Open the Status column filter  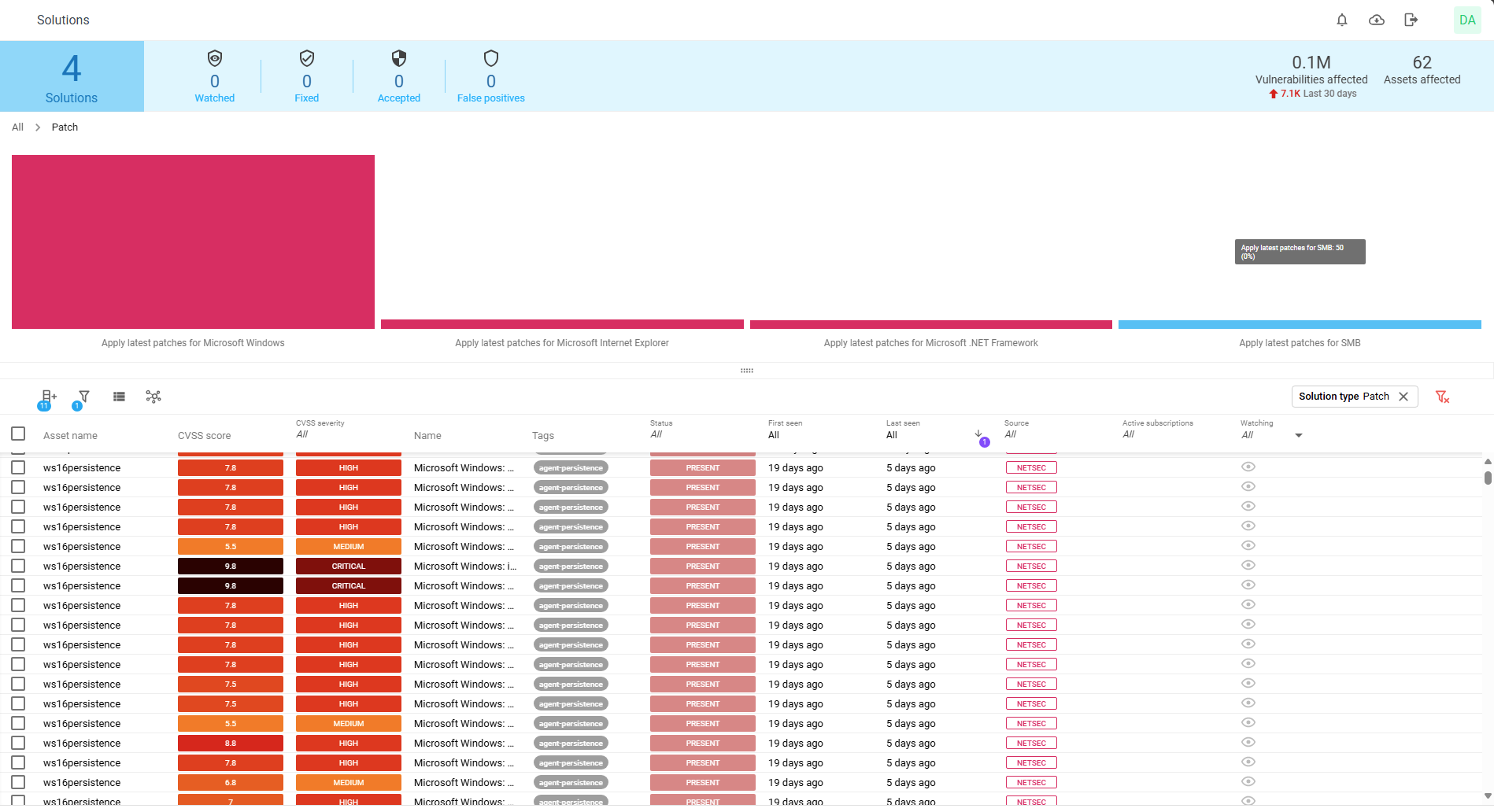click(x=656, y=434)
